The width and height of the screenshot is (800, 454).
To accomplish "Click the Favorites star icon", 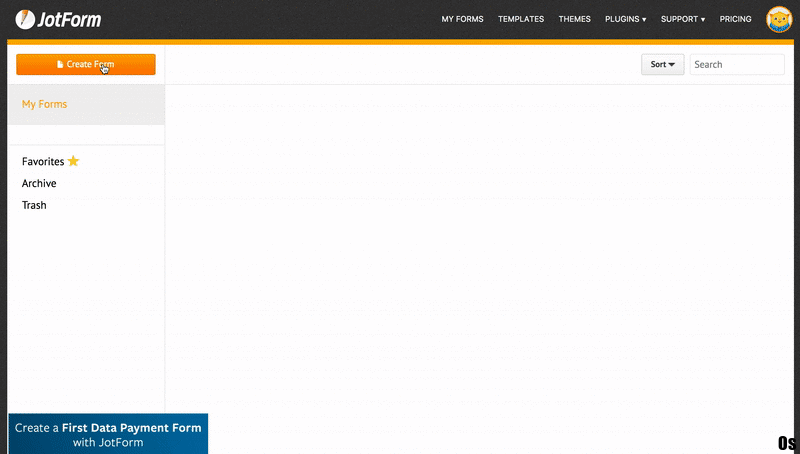I will pyautogui.click(x=73, y=161).
